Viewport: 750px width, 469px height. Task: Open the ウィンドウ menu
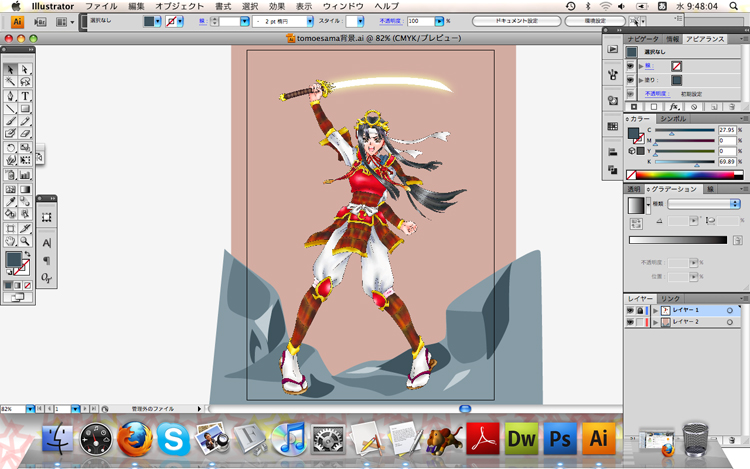343,6
